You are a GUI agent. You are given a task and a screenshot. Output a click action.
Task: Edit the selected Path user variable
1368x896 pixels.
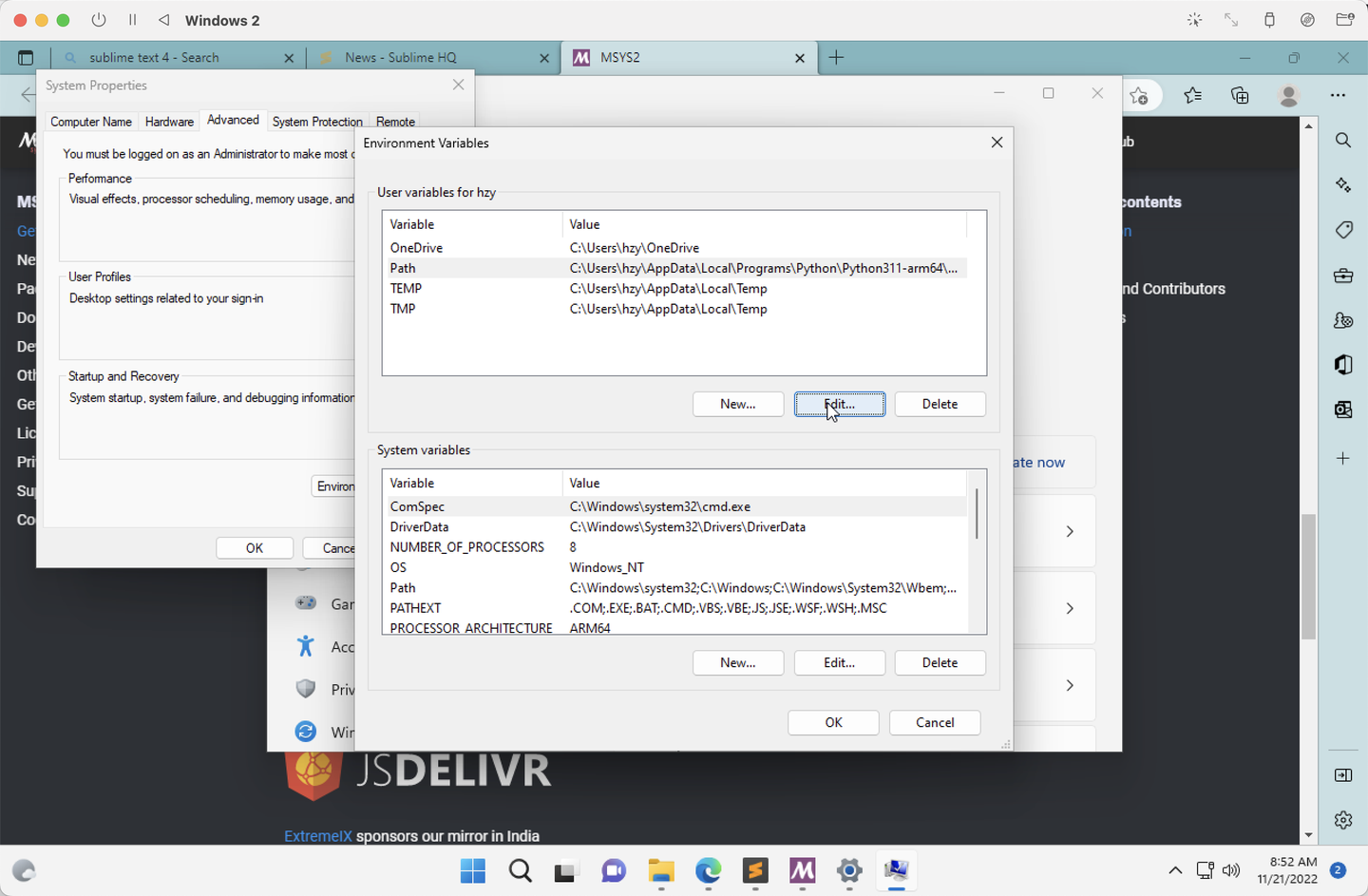(839, 404)
